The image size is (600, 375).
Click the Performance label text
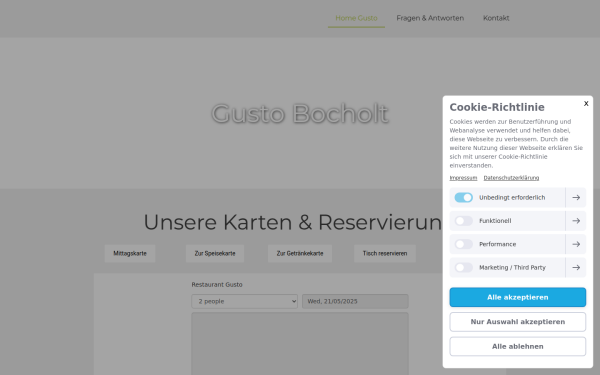point(497,244)
